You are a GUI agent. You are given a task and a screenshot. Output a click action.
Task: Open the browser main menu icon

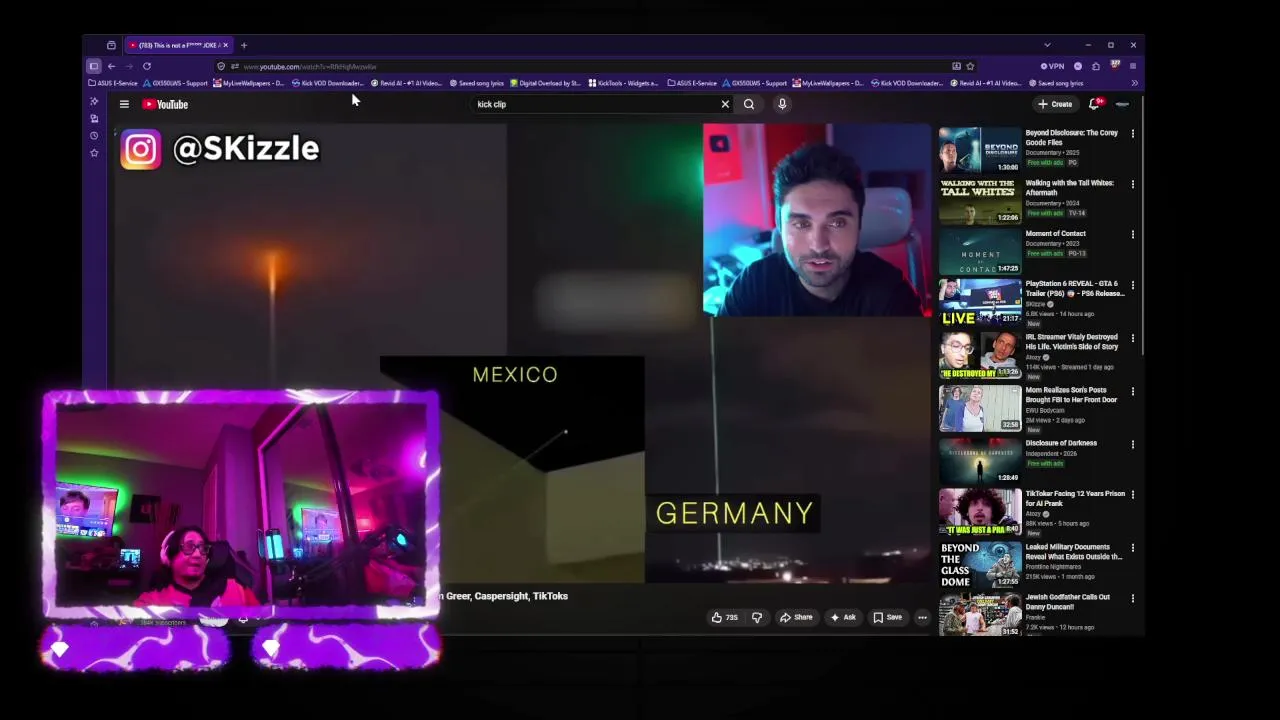coord(1133,66)
